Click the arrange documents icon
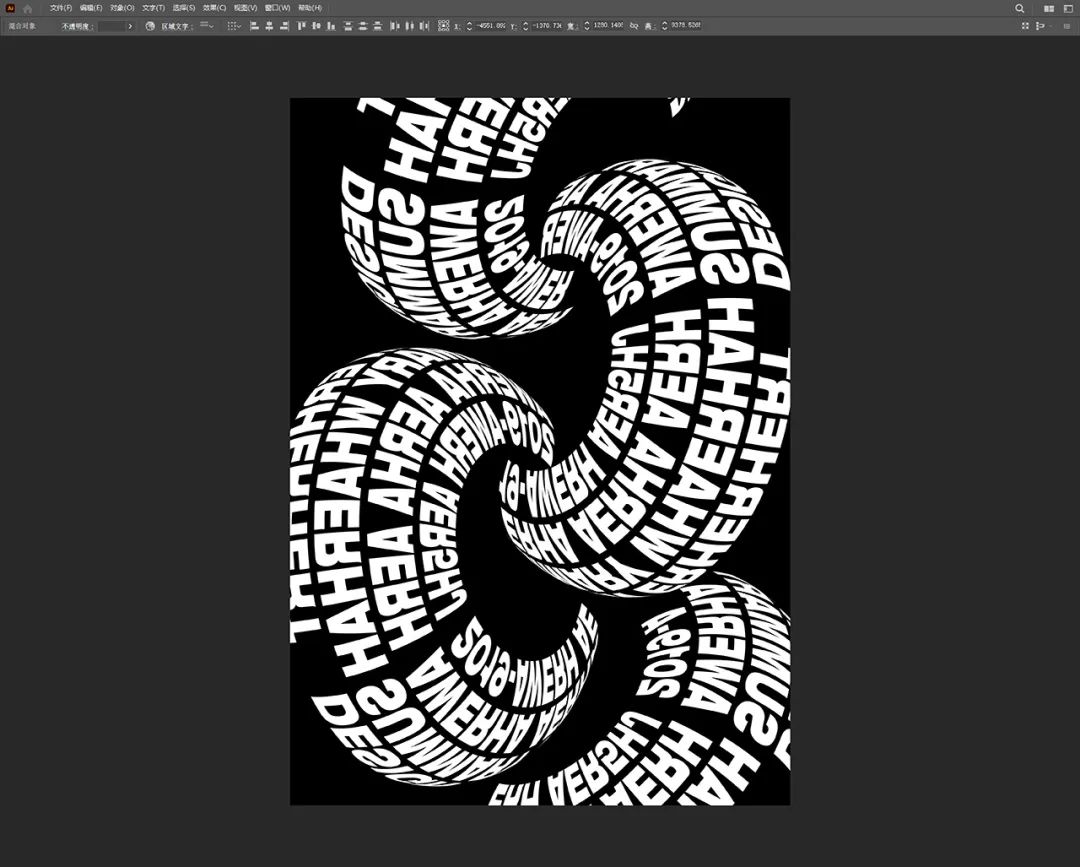Image resolution: width=1080 pixels, height=867 pixels. pos(1049,8)
